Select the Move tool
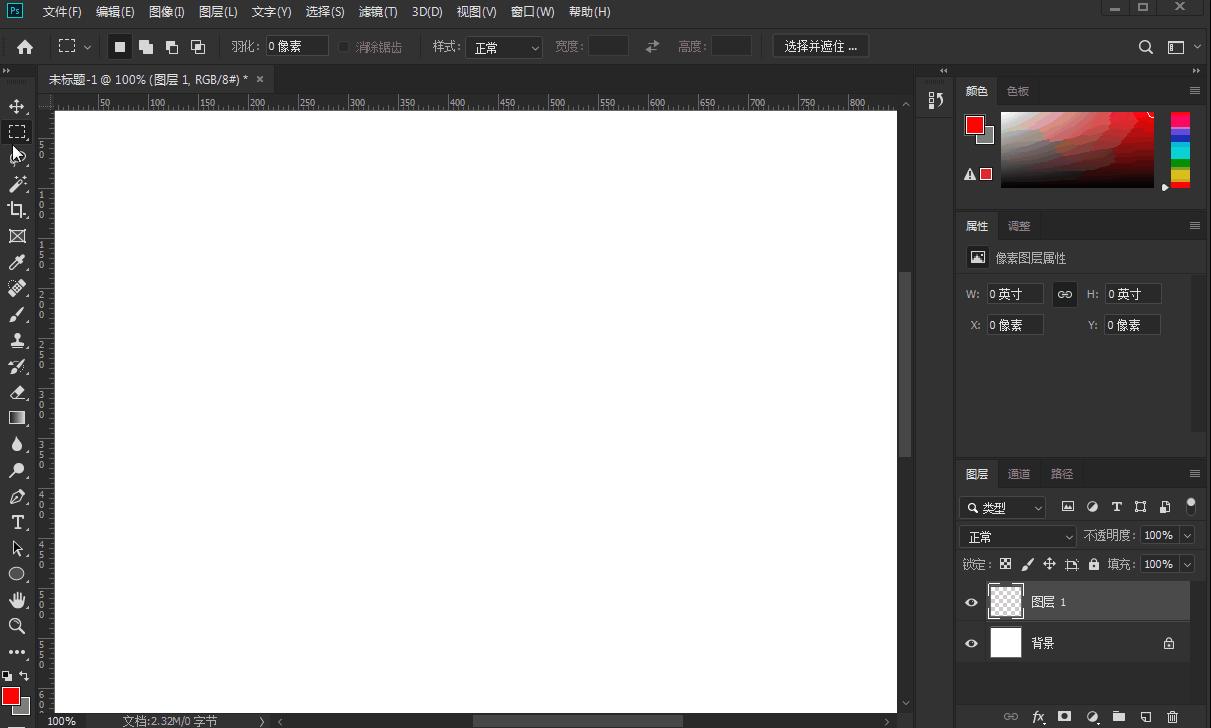The height and width of the screenshot is (728, 1211). pos(16,106)
